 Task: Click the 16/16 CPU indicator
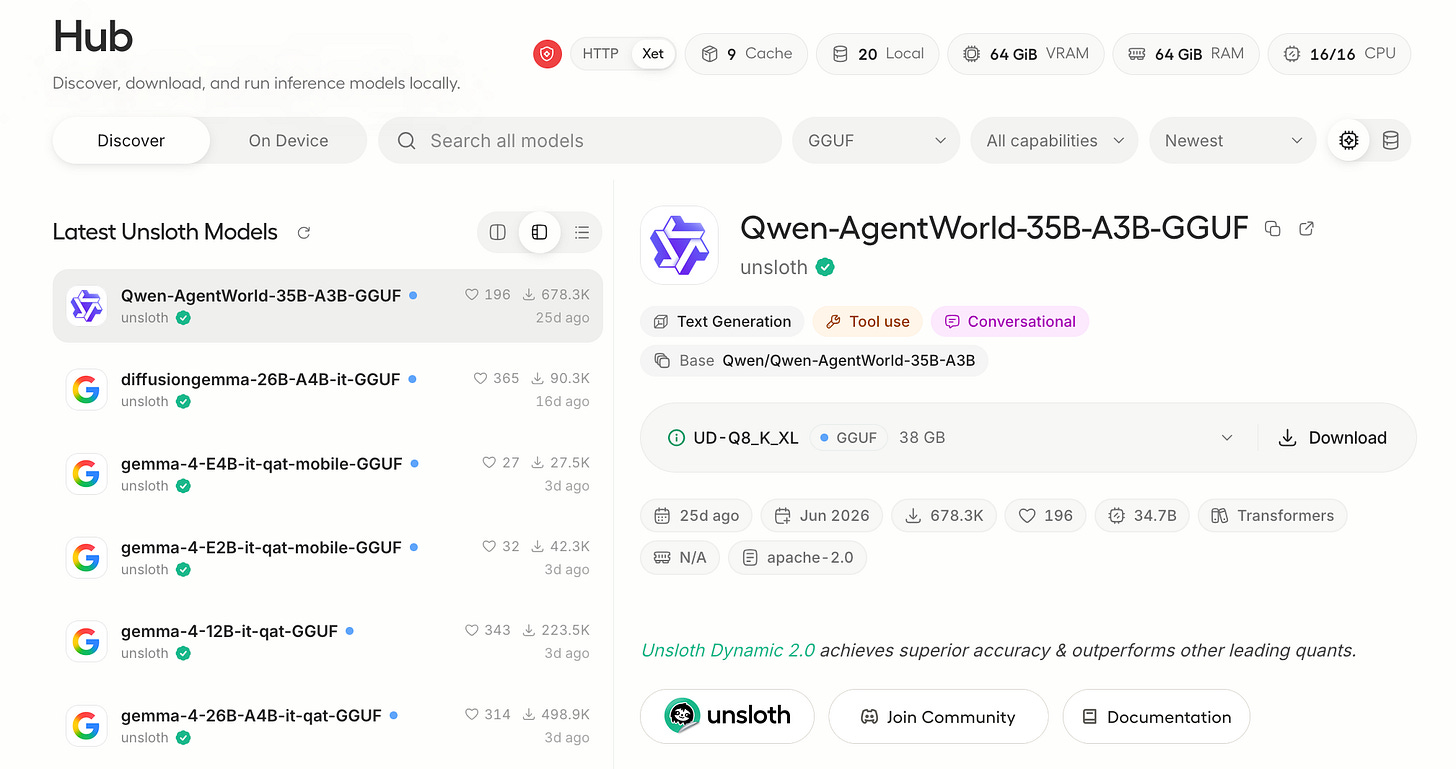1339,54
